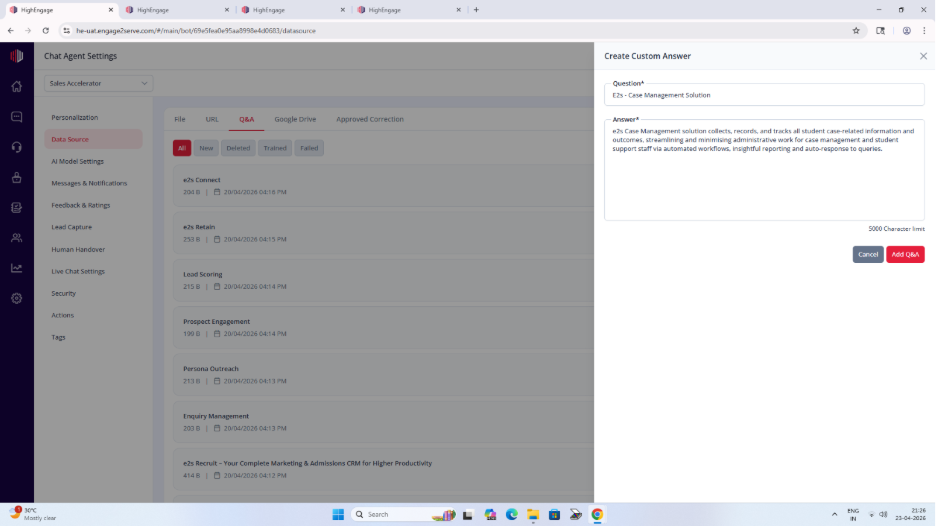Open the browser profile icon
This screenshot has height=526, width=936.
click(x=906, y=30)
